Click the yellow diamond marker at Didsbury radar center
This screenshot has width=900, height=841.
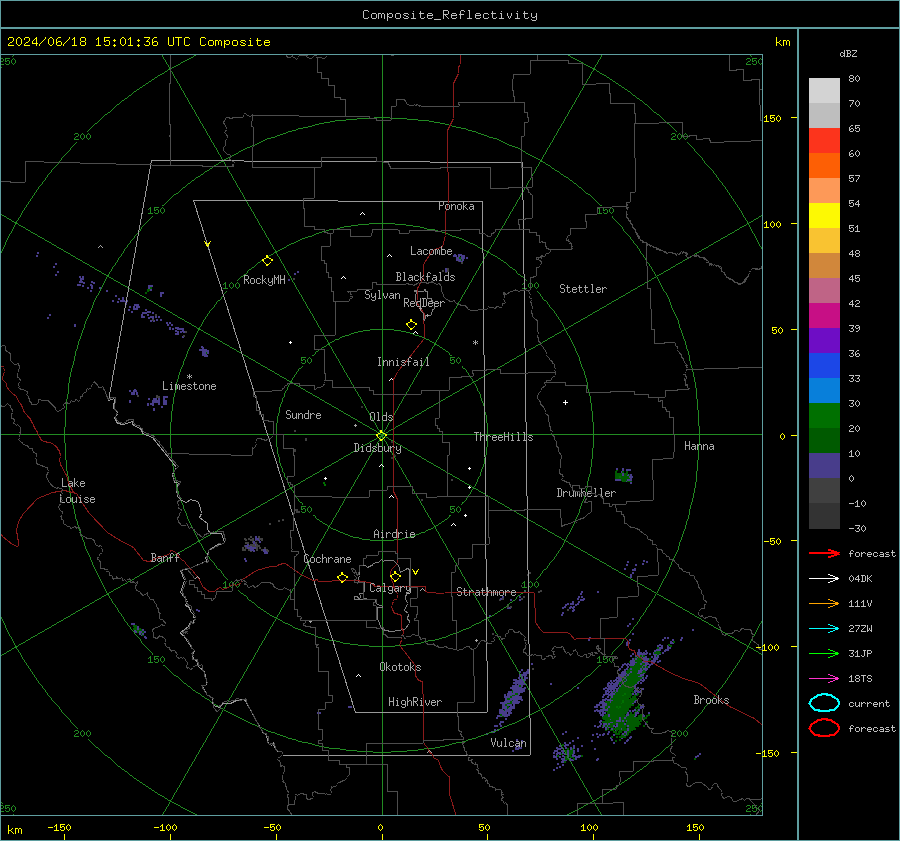[381, 436]
